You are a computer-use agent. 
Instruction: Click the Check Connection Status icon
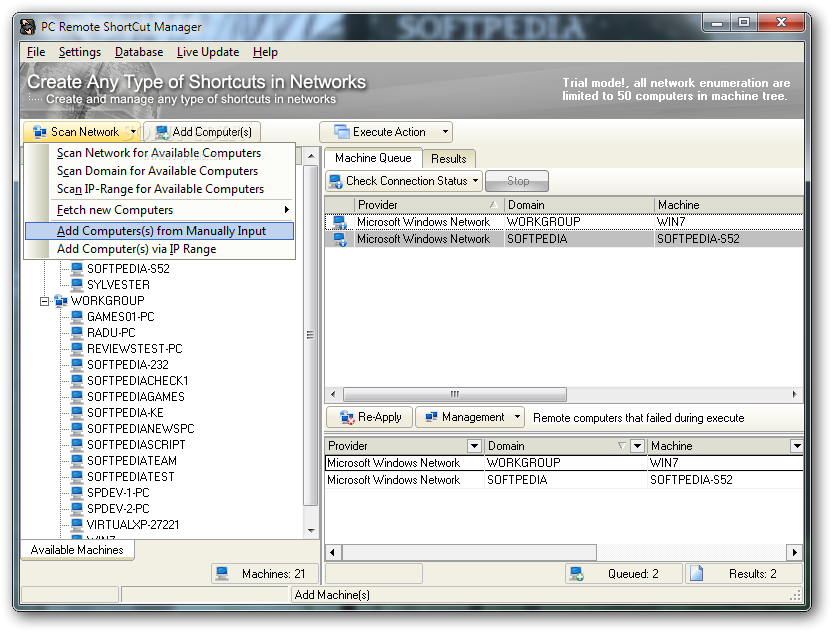[x=335, y=181]
